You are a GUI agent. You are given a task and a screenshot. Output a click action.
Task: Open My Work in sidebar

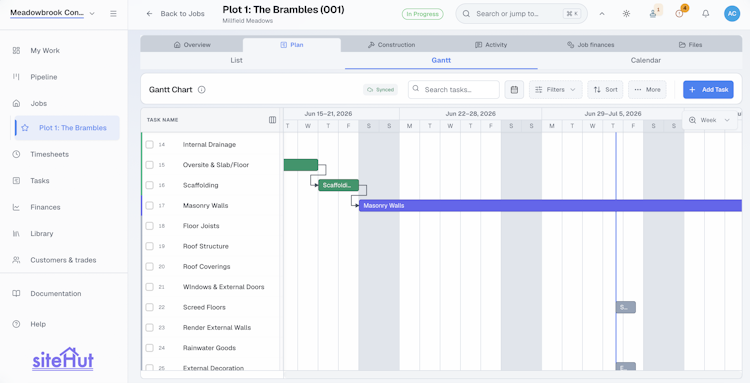coord(45,50)
